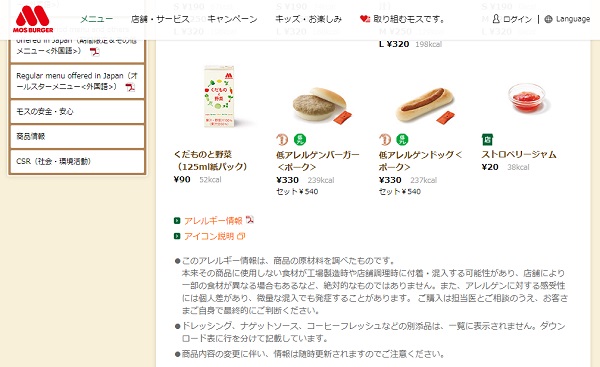Viewport: 600px width, 367px height.
Task: Select CSR（社会・環境活動）sidebar item
Action: click(x=77, y=161)
